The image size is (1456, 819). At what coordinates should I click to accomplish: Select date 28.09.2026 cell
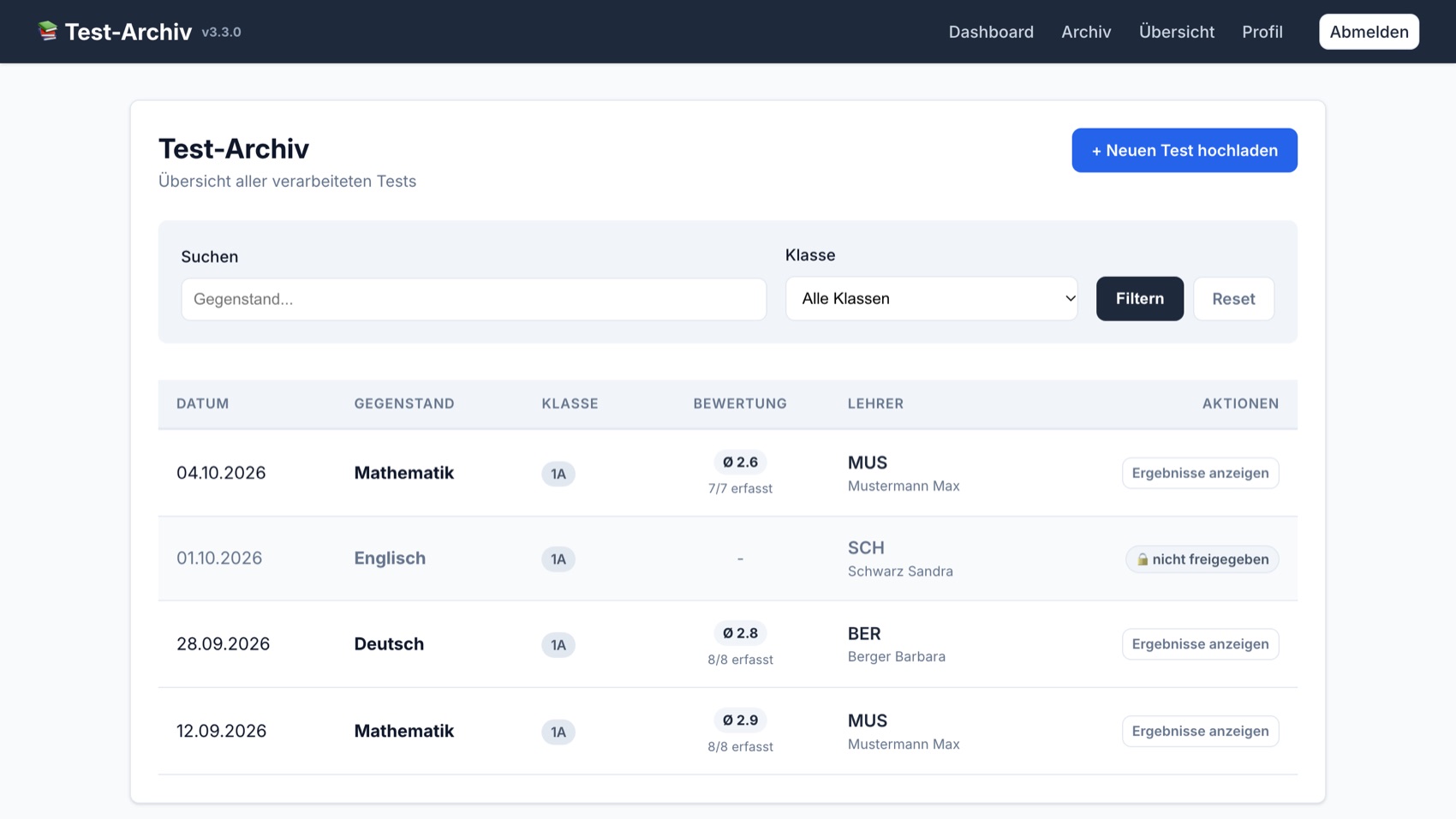pyautogui.click(x=223, y=644)
